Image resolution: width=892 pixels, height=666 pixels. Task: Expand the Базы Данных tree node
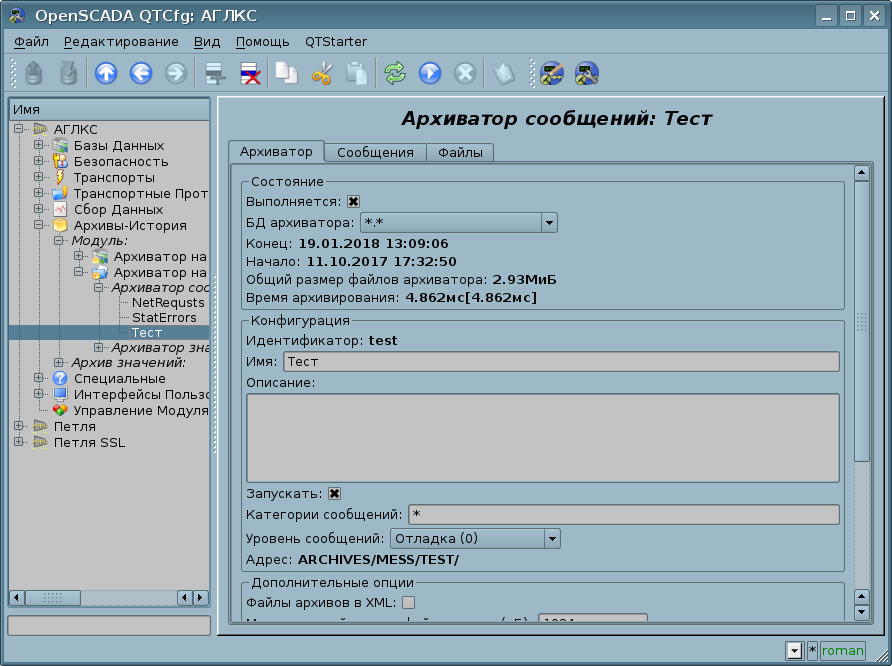[39, 144]
